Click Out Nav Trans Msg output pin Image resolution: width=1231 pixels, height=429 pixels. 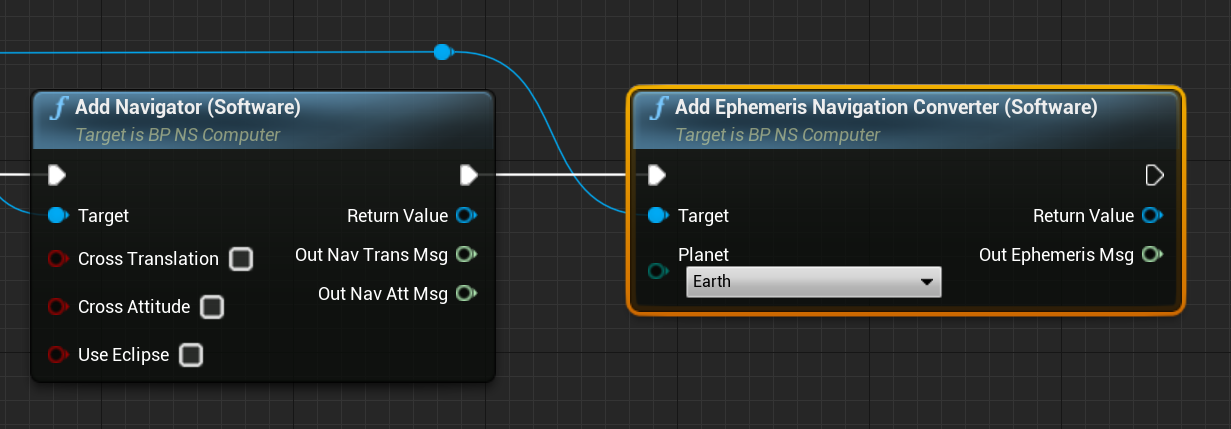click(465, 255)
